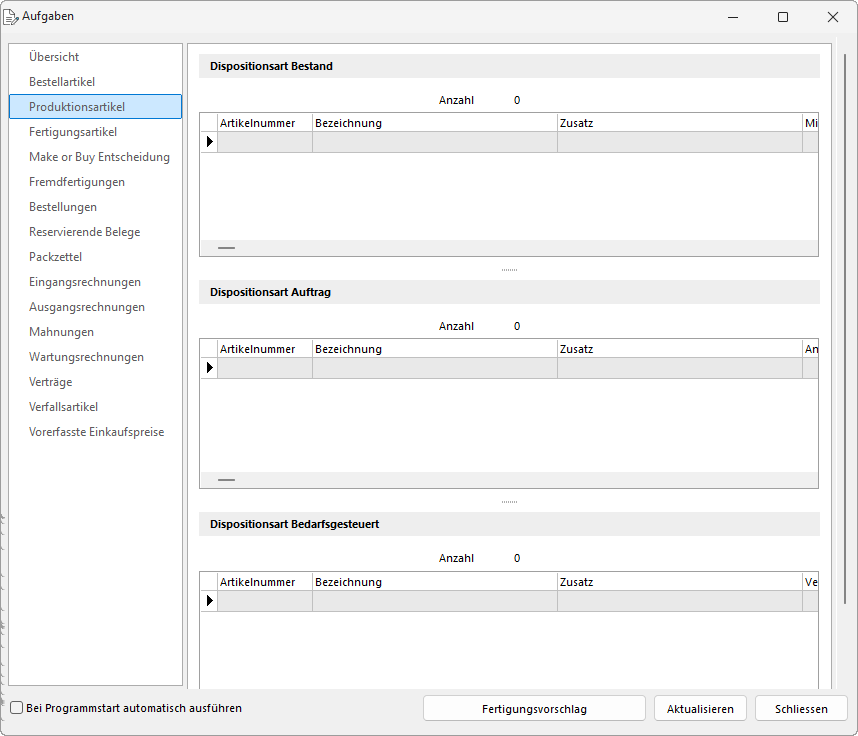Click the Dispositionsart Auftrag section header
858x736 pixels.
[509, 292]
